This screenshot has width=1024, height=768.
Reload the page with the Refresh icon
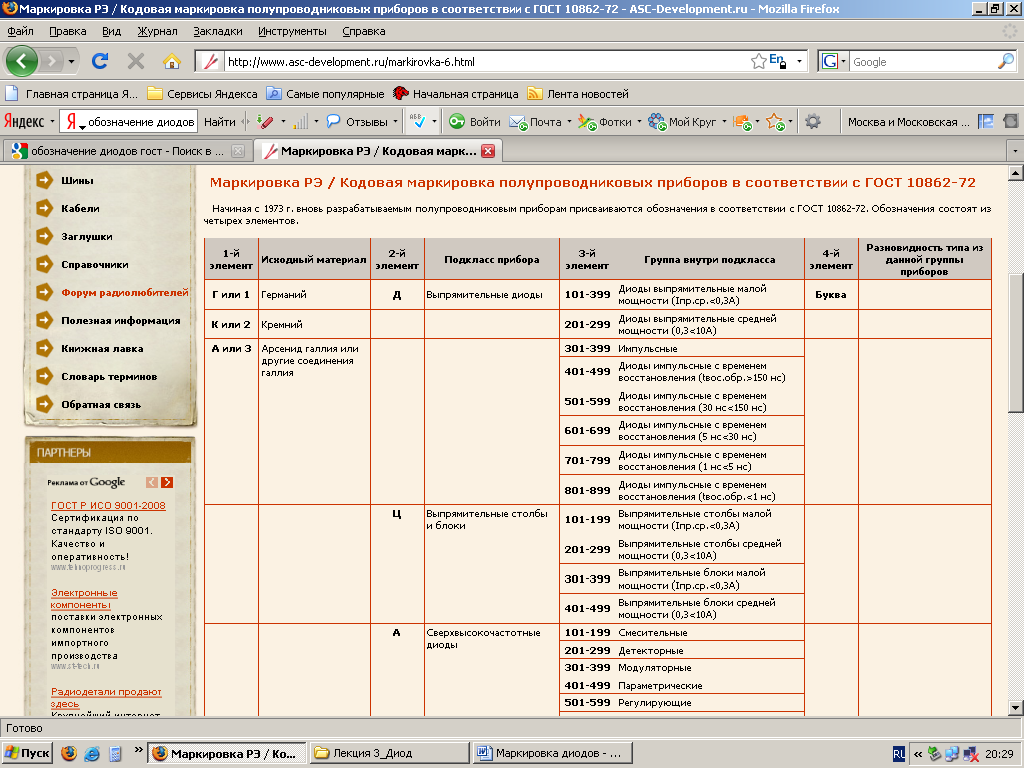(x=100, y=61)
